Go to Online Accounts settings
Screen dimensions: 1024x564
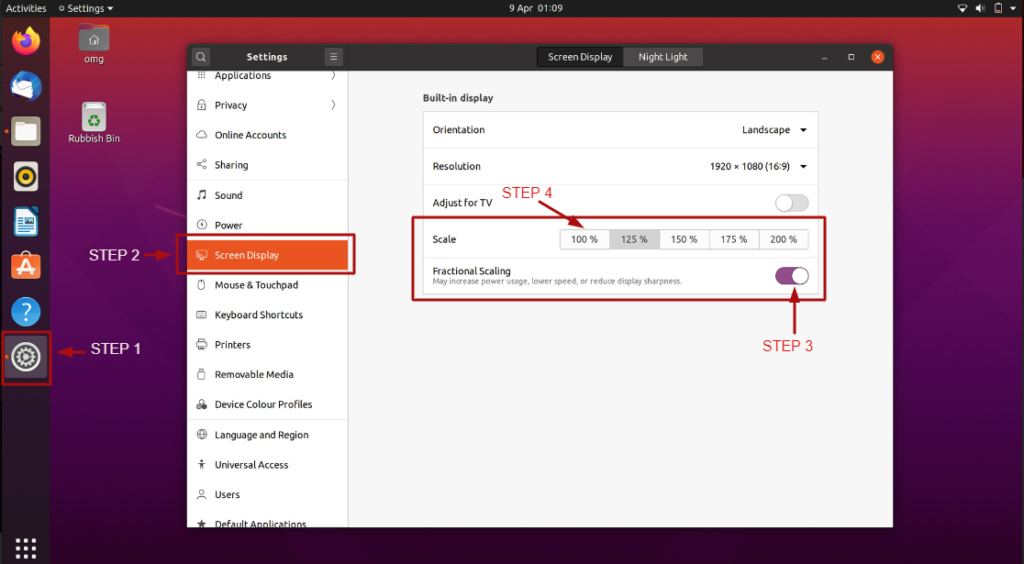click(267, 135)
